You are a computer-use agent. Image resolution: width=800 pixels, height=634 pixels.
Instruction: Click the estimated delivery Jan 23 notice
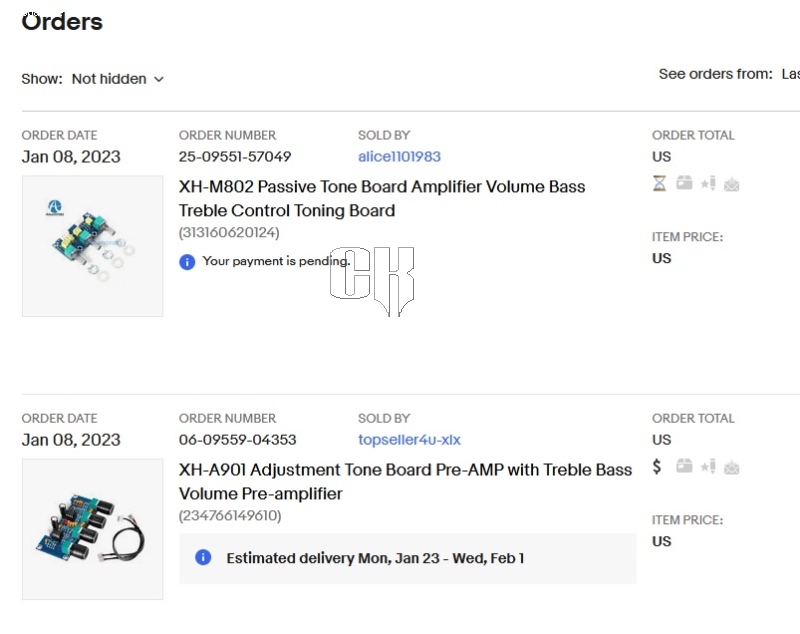[x=408, y=559]
